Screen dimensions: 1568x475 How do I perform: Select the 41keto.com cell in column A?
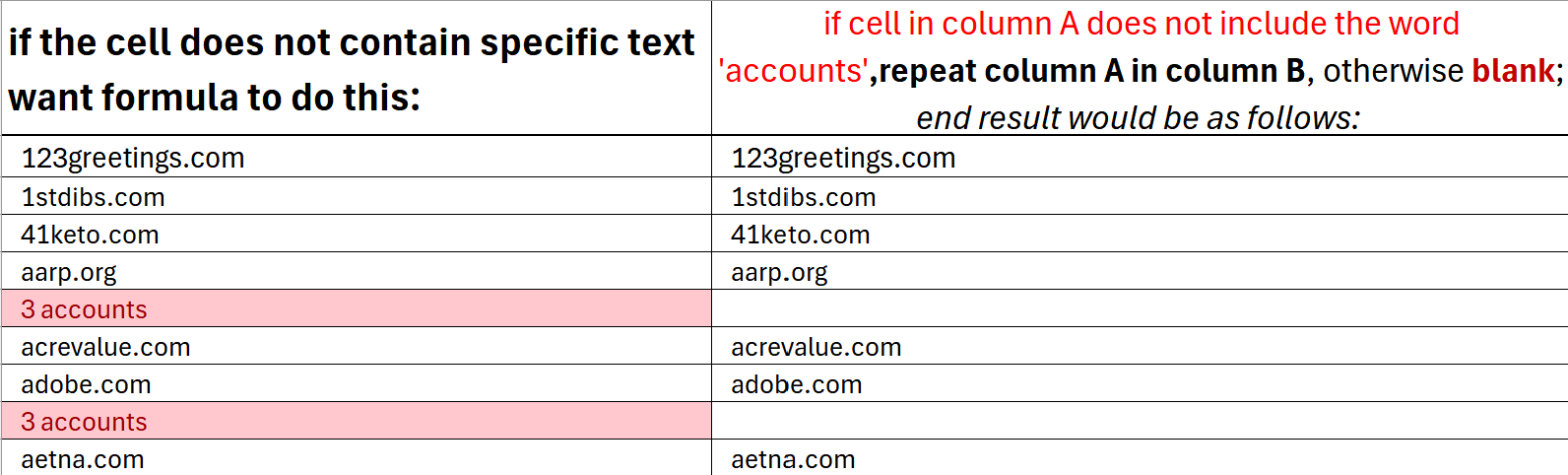[357, 234]
